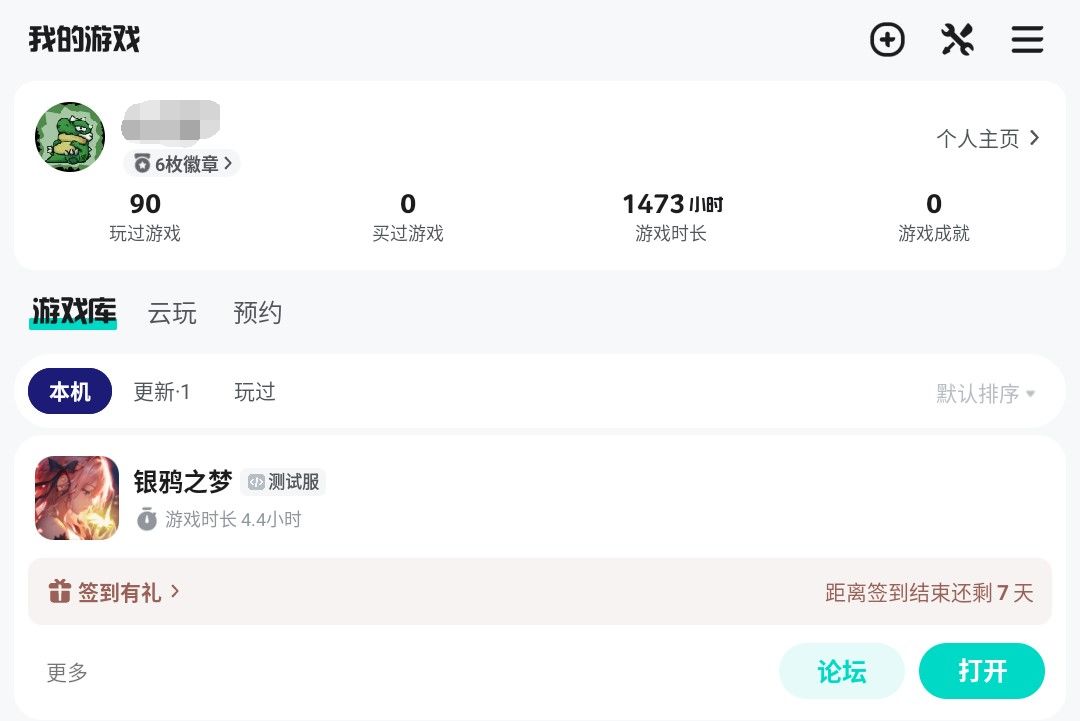The image size is (1080, 721).
Task: Click the add game plus icon
Action: (887, 40)
